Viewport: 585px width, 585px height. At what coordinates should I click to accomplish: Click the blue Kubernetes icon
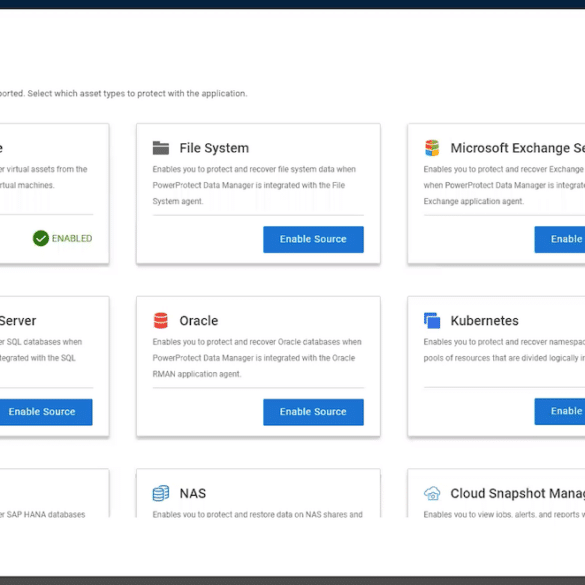[x=432, y=320]
